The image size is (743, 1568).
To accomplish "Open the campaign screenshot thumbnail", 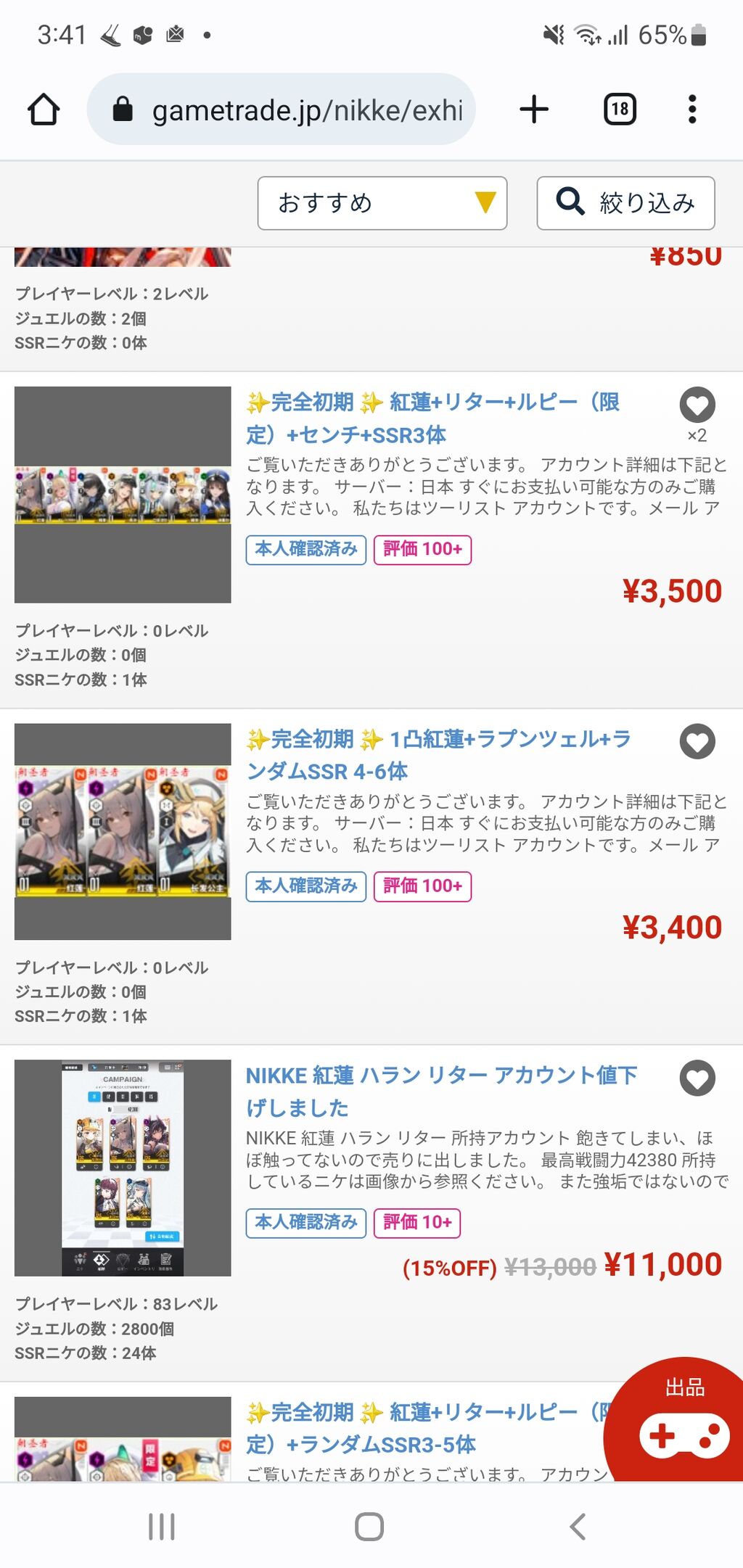I will click(123, 1168).
